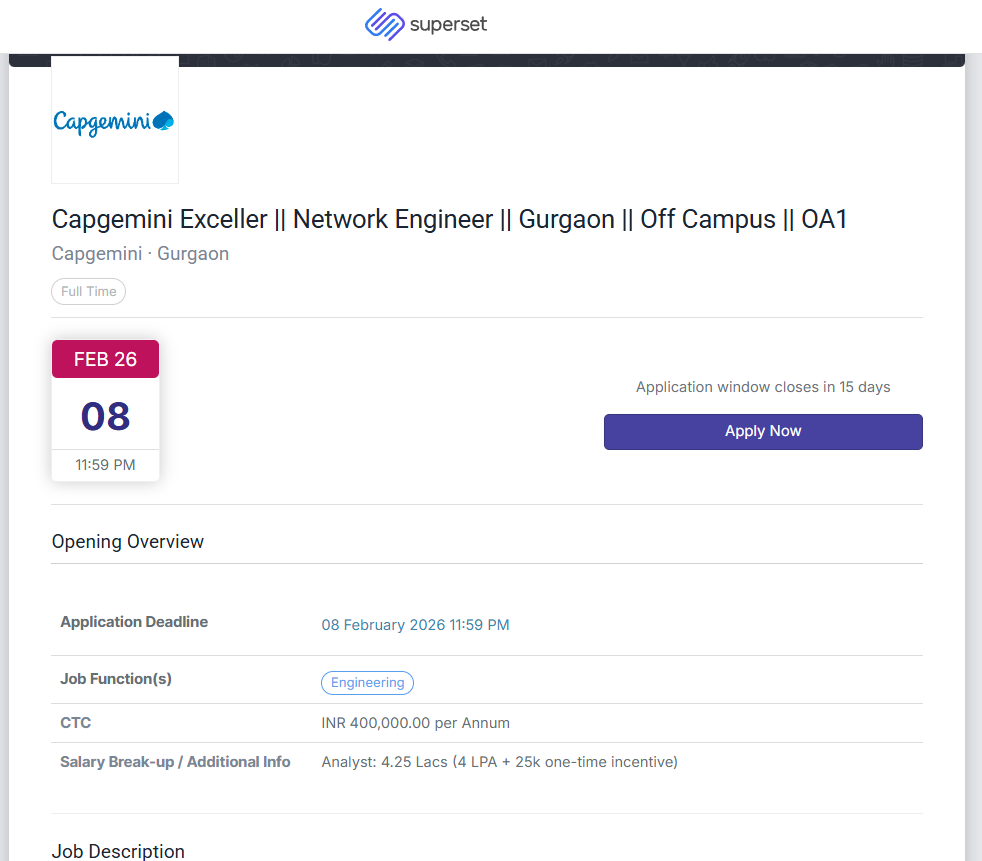Click the Apply Now button
The width and height of the screenshot is (982, 861).
pyautogui.click(x=763, y=431)
